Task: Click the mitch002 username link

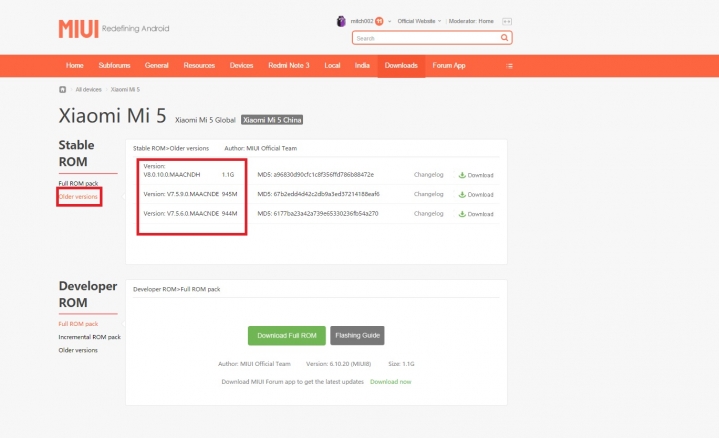Action: (362, 21)
